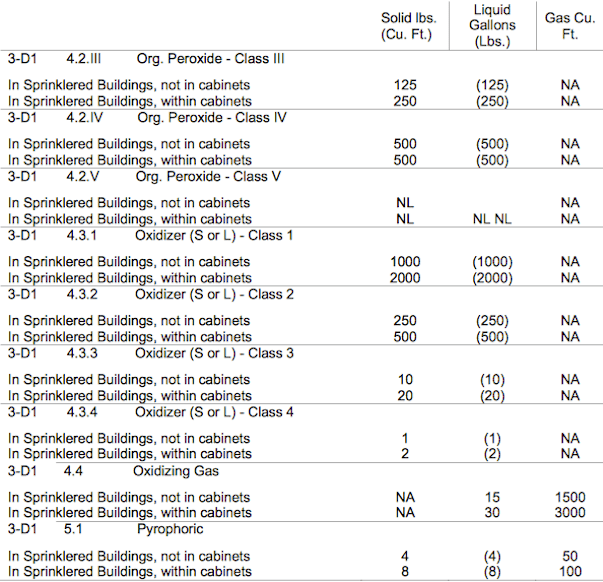The image size is (603, 582).
Task: Click section number 4.2.V
Action: coord(83,177)
